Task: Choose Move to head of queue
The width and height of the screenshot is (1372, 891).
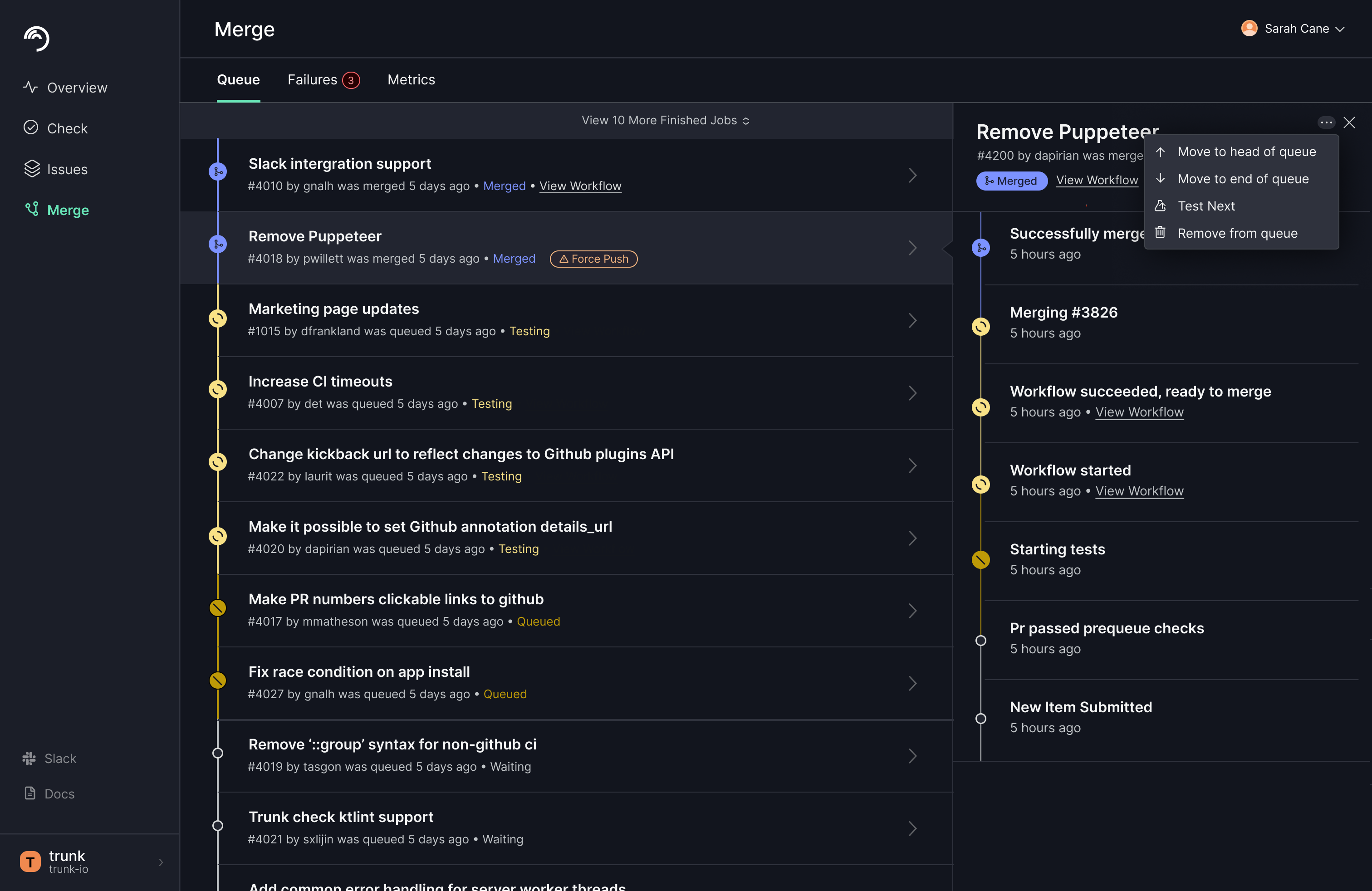Action: coord(1242,152)
